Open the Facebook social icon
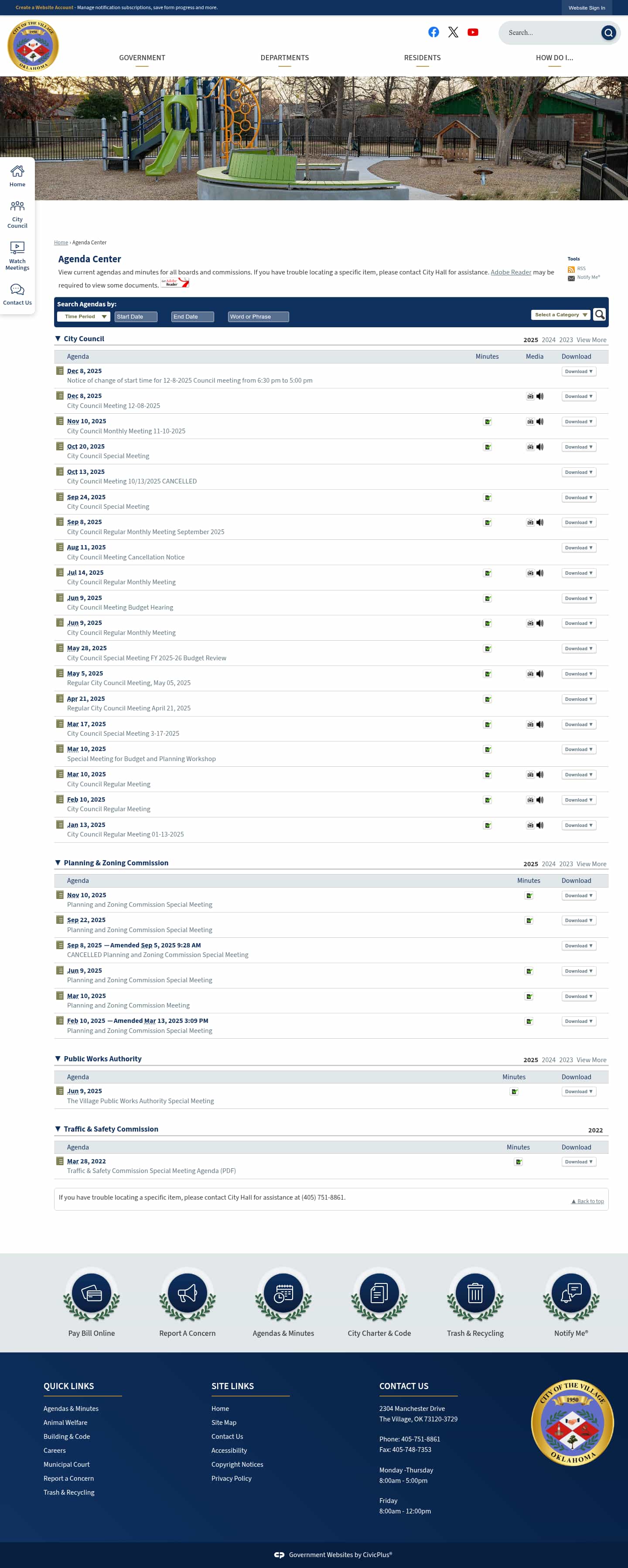 433,32
